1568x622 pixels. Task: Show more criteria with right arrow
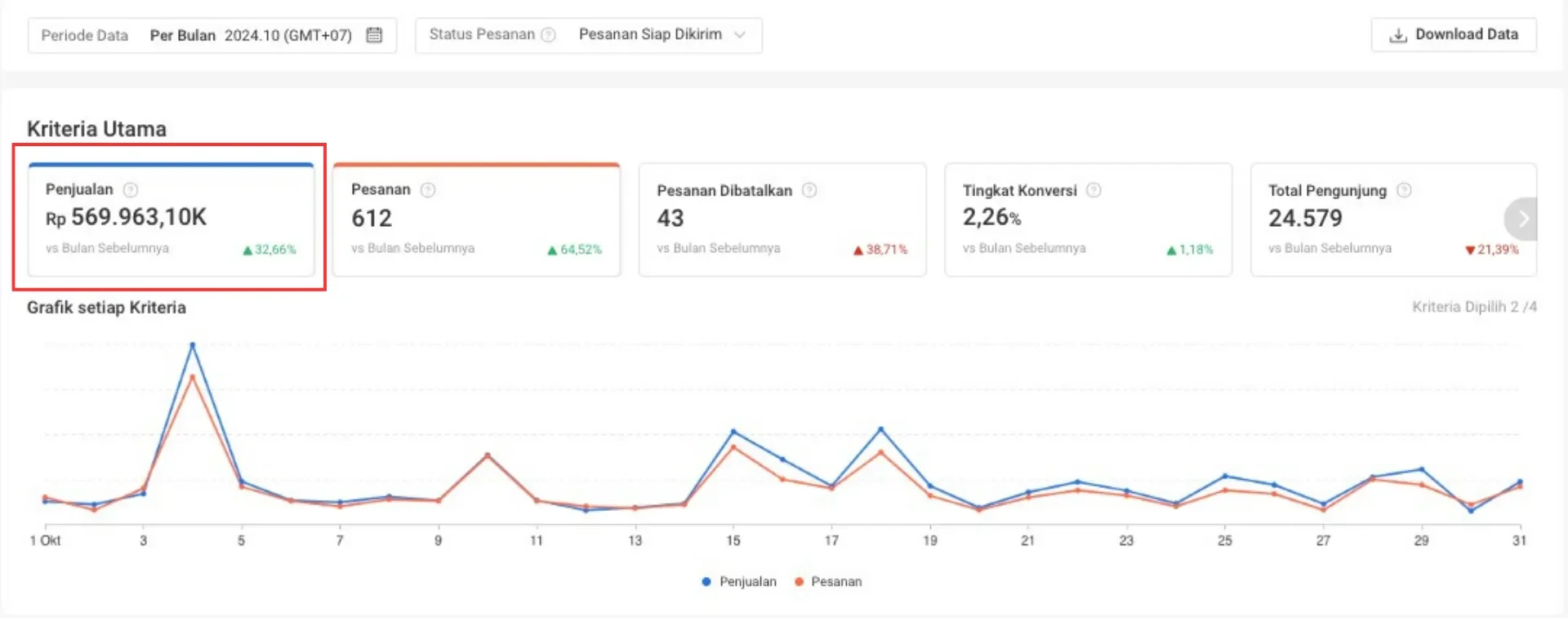1522,219
